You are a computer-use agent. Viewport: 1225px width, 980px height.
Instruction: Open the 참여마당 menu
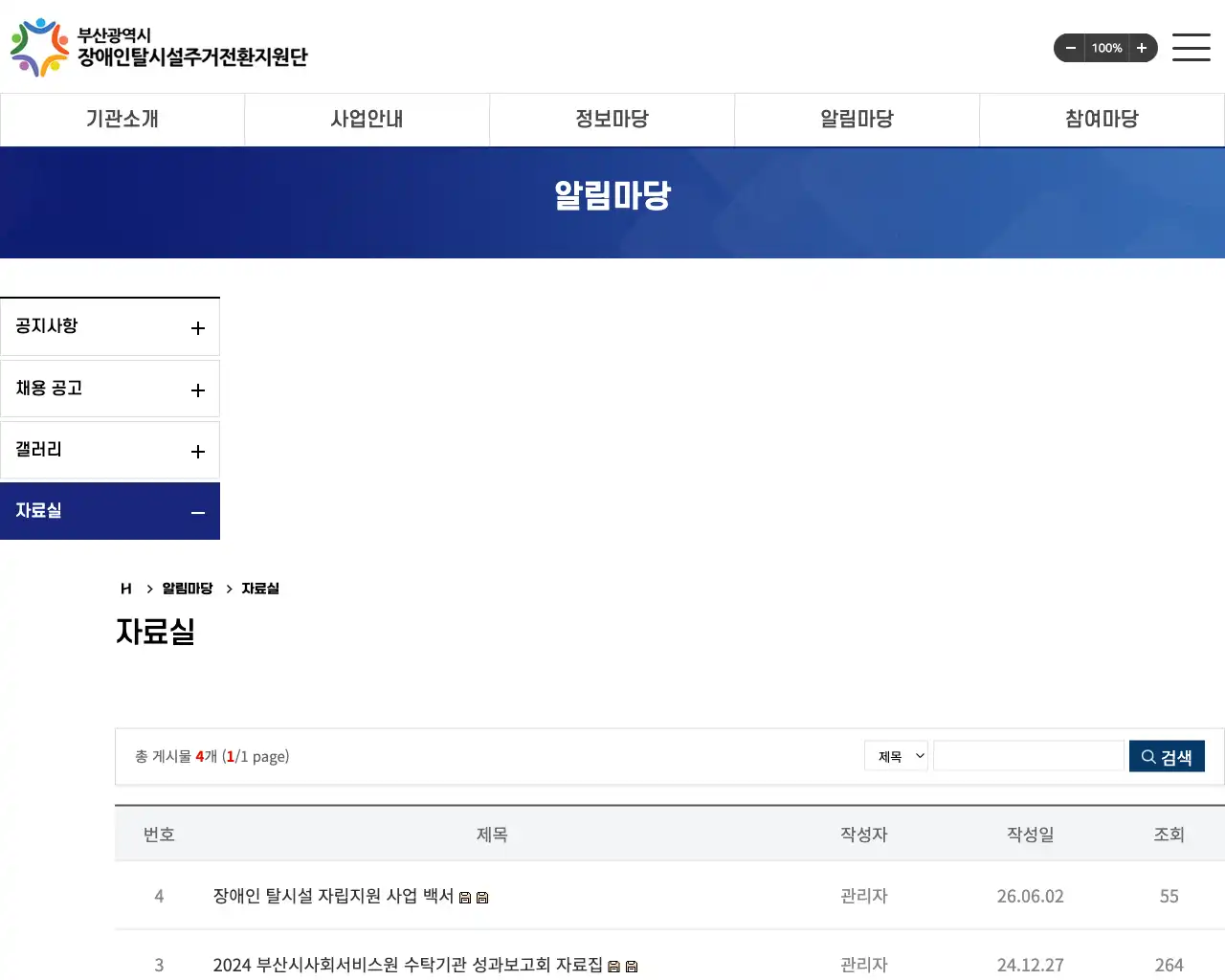(1102, 120)
